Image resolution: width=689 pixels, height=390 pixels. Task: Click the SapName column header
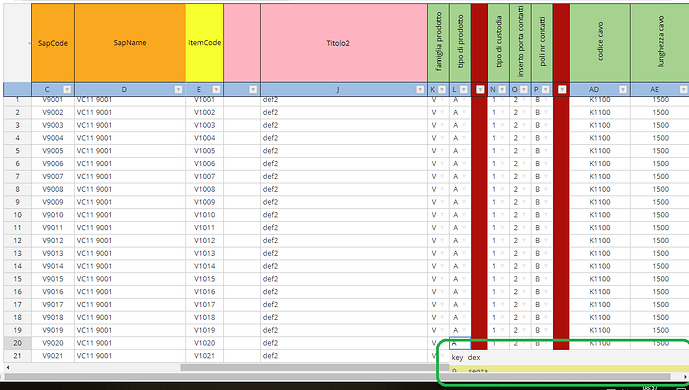point(130,43)
